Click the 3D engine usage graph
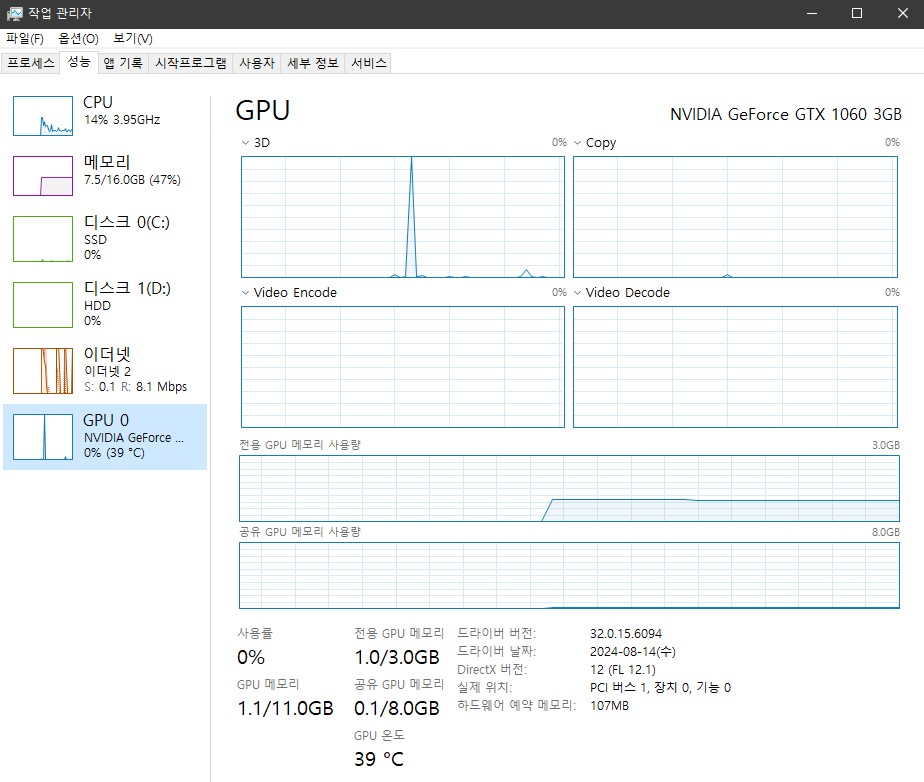The height and width of the screenshot is (782, 924). [x=402, y=217]
